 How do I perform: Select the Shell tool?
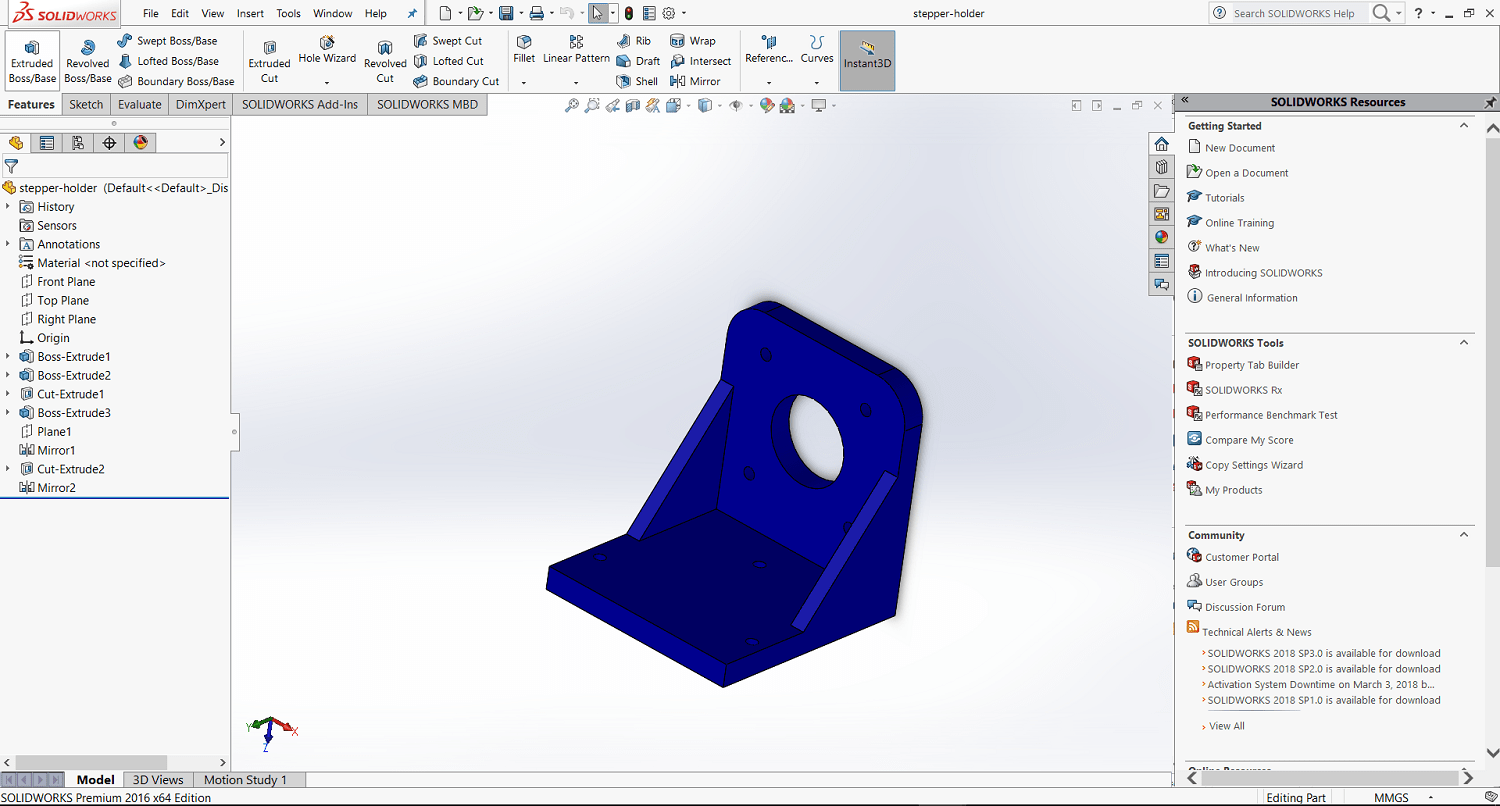[x=637, y=82]
